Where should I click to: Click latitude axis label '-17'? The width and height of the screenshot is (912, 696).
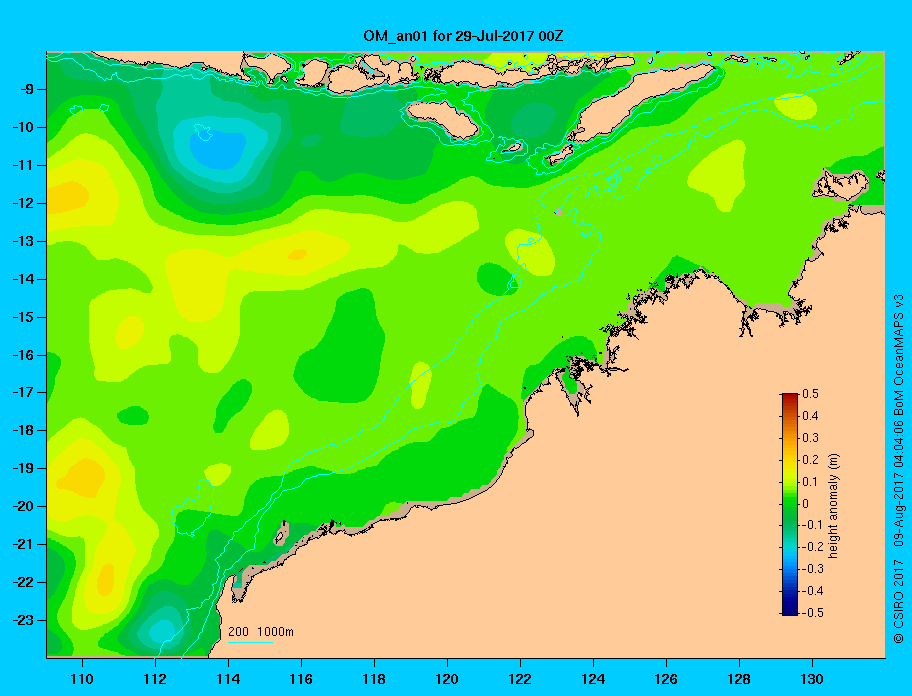coord(24,392)
